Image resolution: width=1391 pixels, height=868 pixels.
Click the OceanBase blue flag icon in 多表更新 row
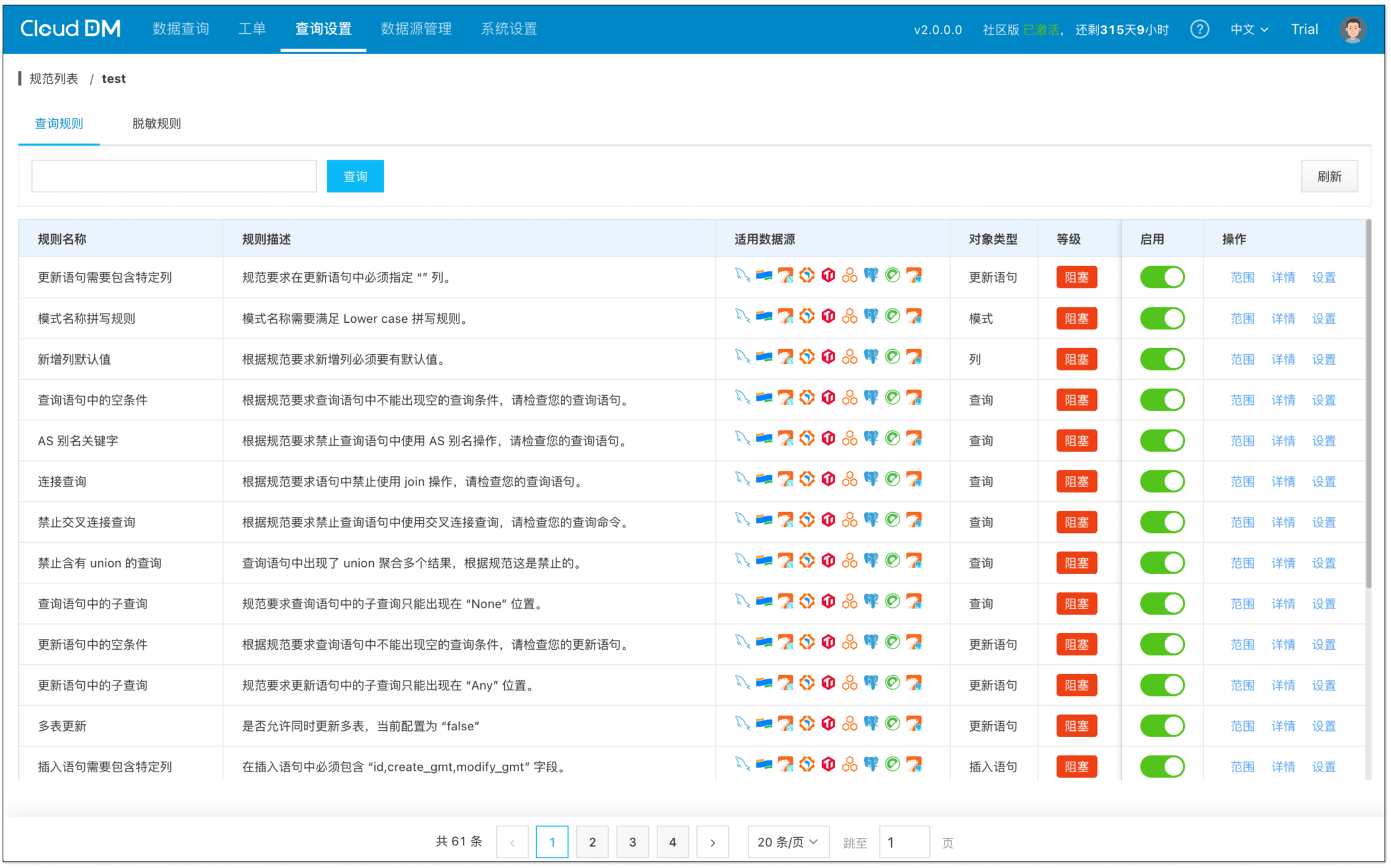(x=764, y=724)
